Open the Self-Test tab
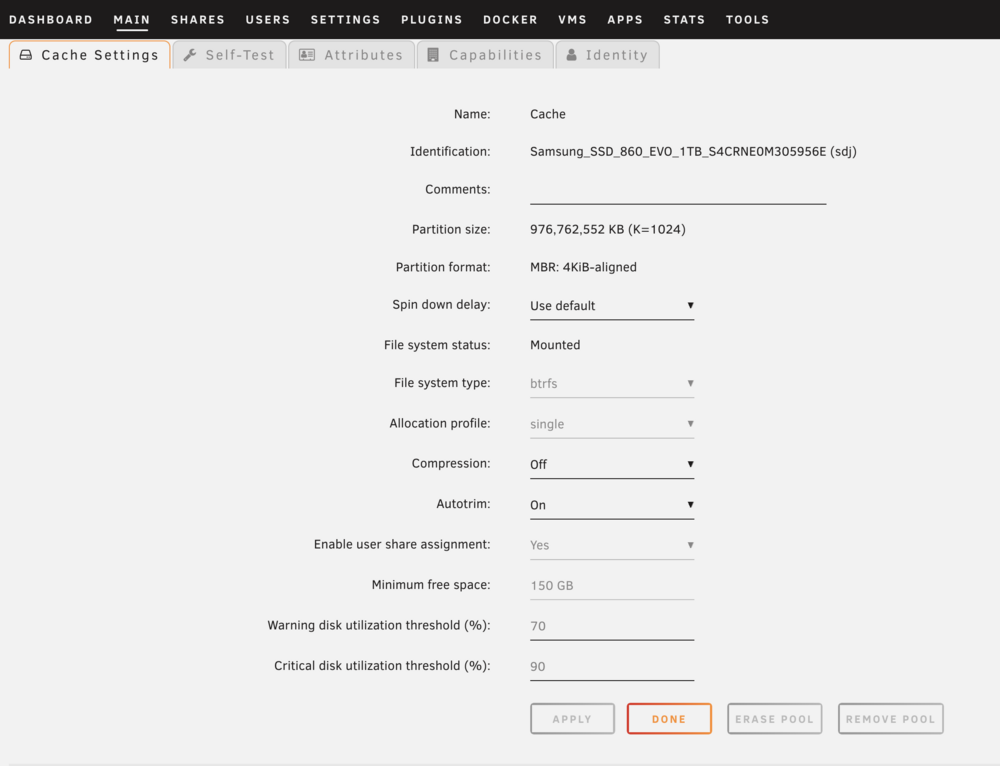Image resolution: width=1000 pixels, height=766 pixels. 229,55
